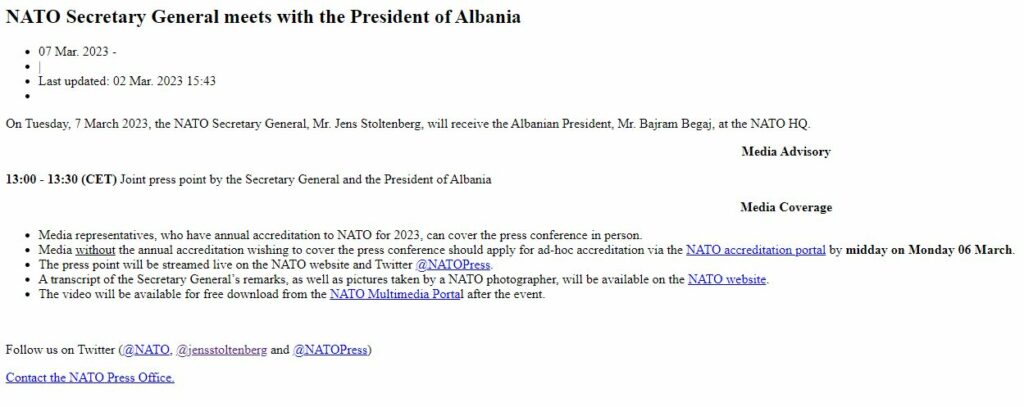This screenshot has width=1024, height=407.
Task: Open the @jensstoltenberg Twitter link
Action: pyautogui.click(x=221, y=350)
